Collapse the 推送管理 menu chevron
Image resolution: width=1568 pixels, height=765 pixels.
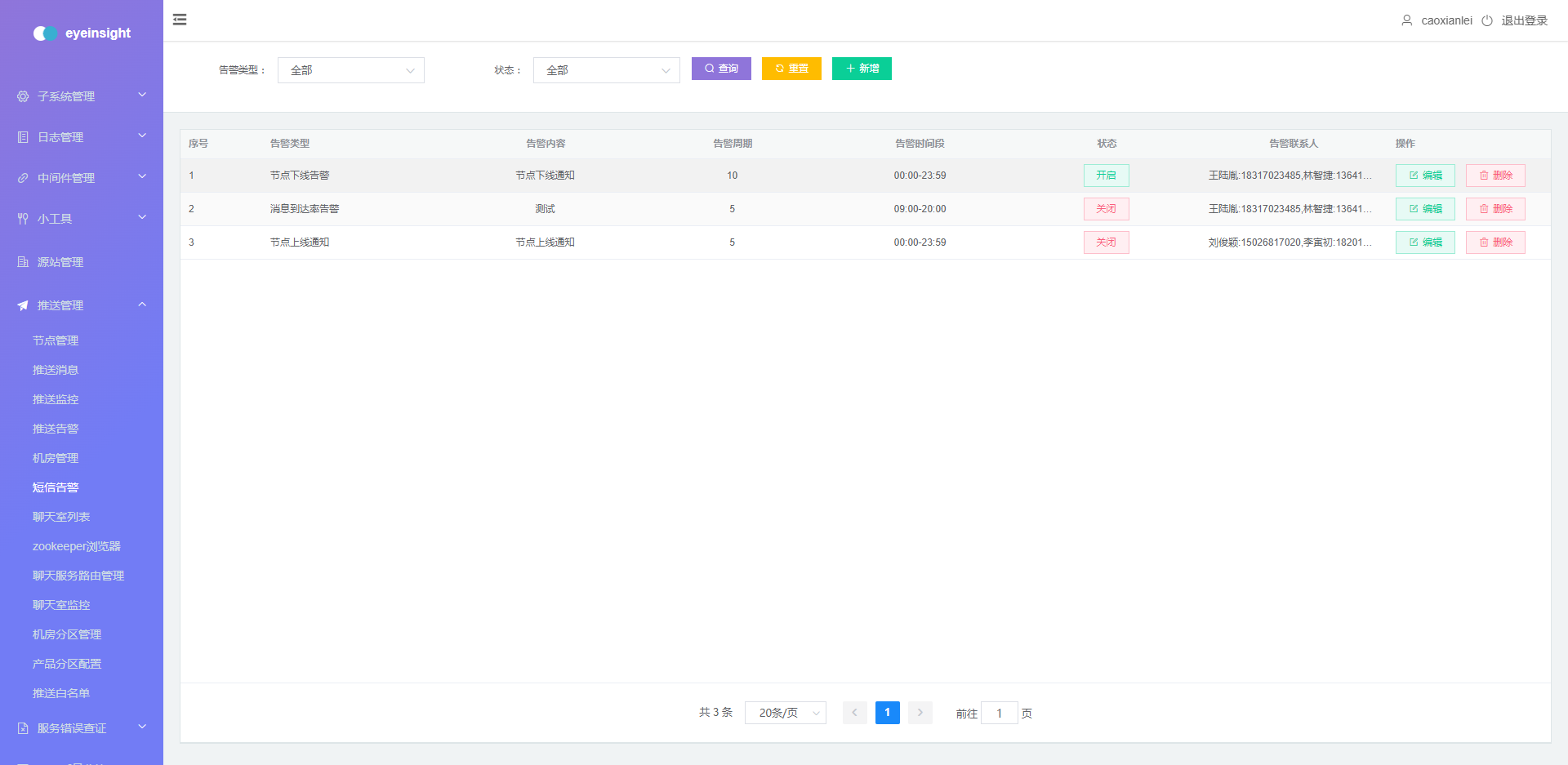coord(142,305)
